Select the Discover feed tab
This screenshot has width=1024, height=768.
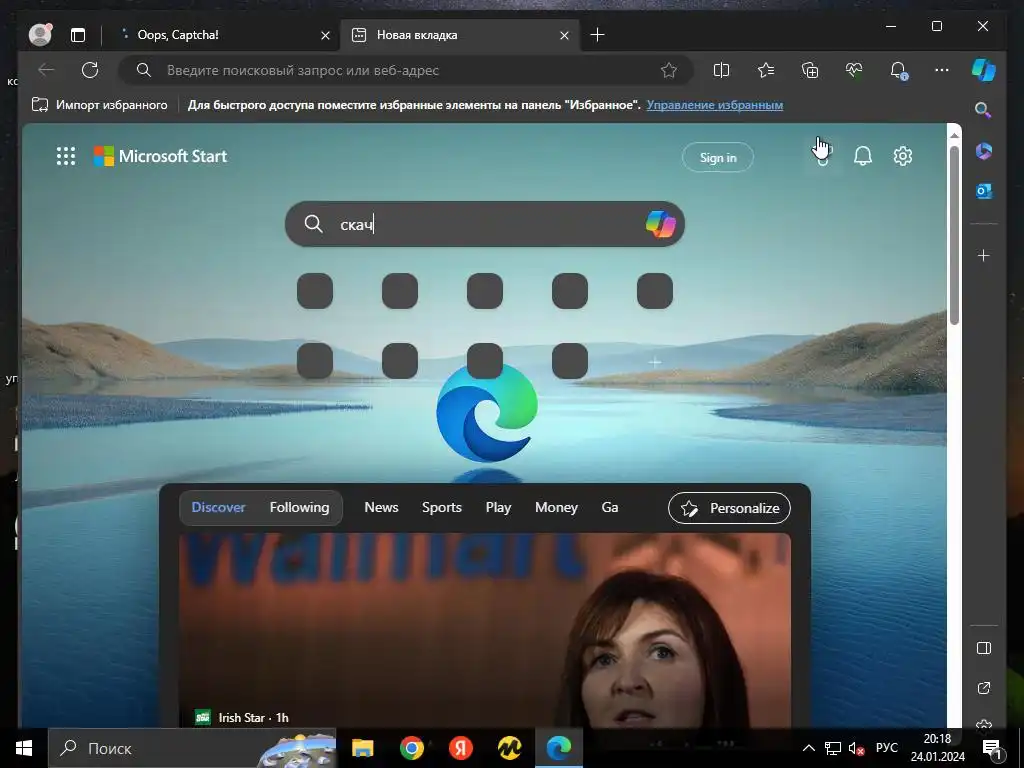(x=218, y=507)
